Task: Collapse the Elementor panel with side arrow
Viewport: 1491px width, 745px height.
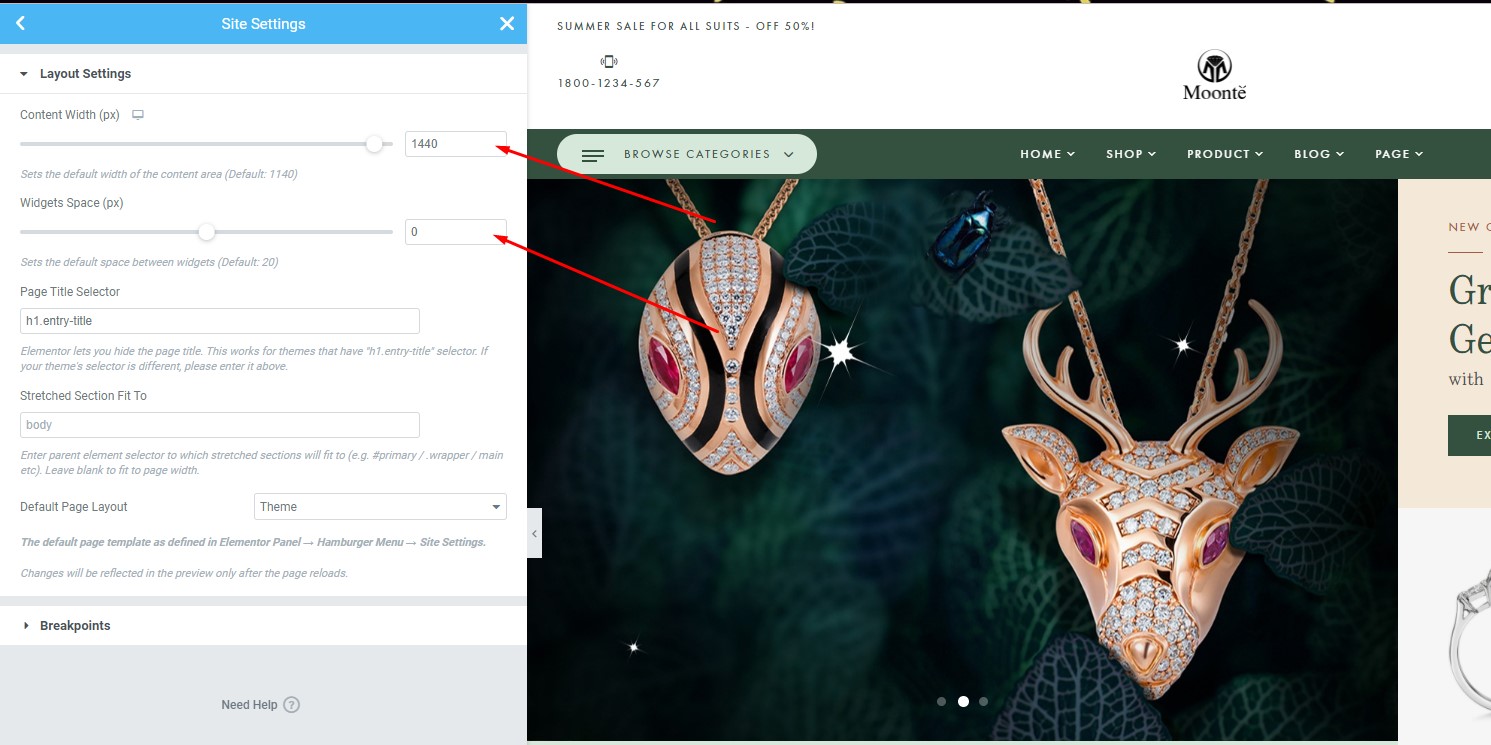Action: (x=534, y=534)
